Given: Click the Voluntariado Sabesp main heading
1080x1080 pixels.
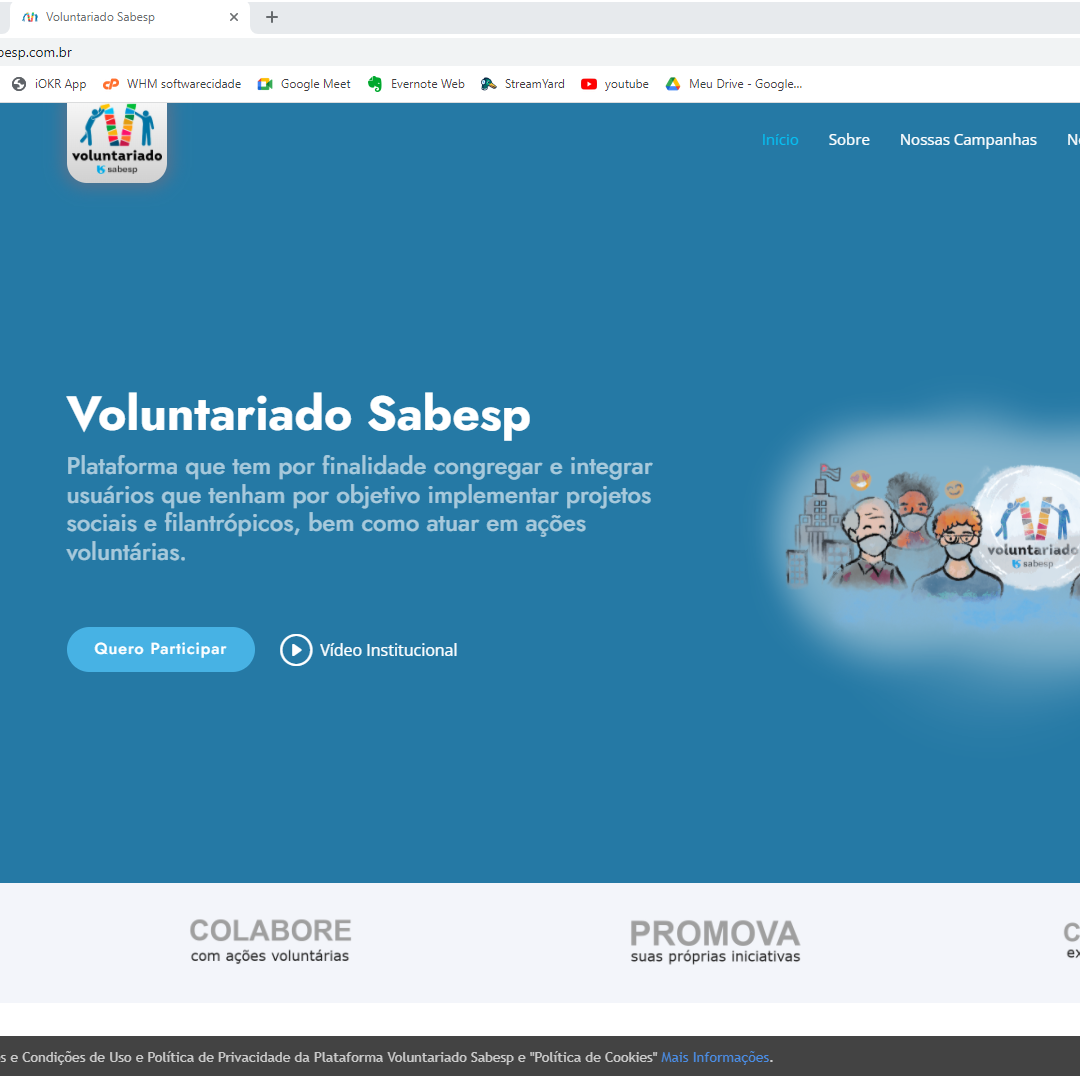Looking at the screenshot, I should click(298, 414).
